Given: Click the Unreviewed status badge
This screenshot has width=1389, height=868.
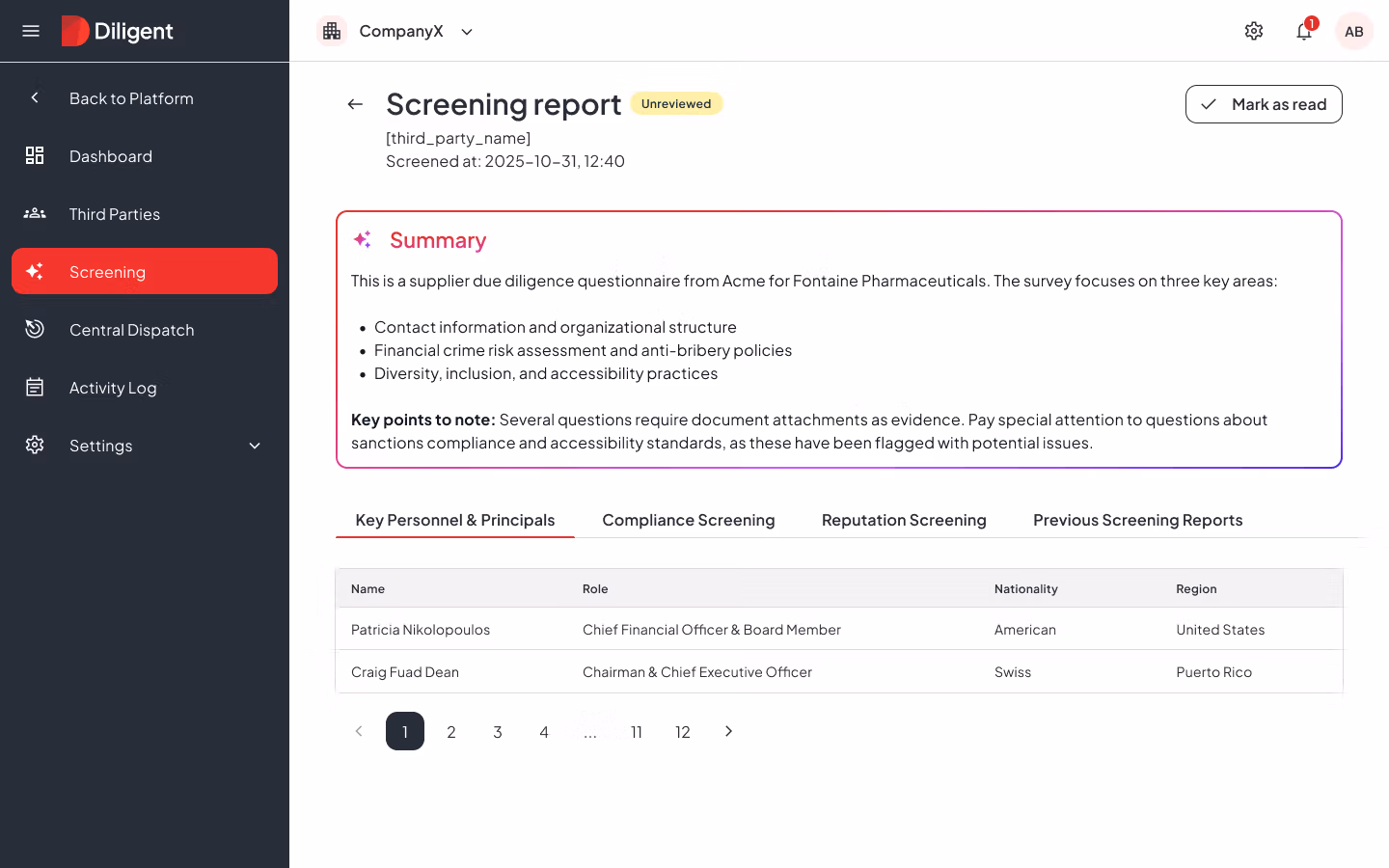Looking at the screenshot, I should click(x=676, y=103).
